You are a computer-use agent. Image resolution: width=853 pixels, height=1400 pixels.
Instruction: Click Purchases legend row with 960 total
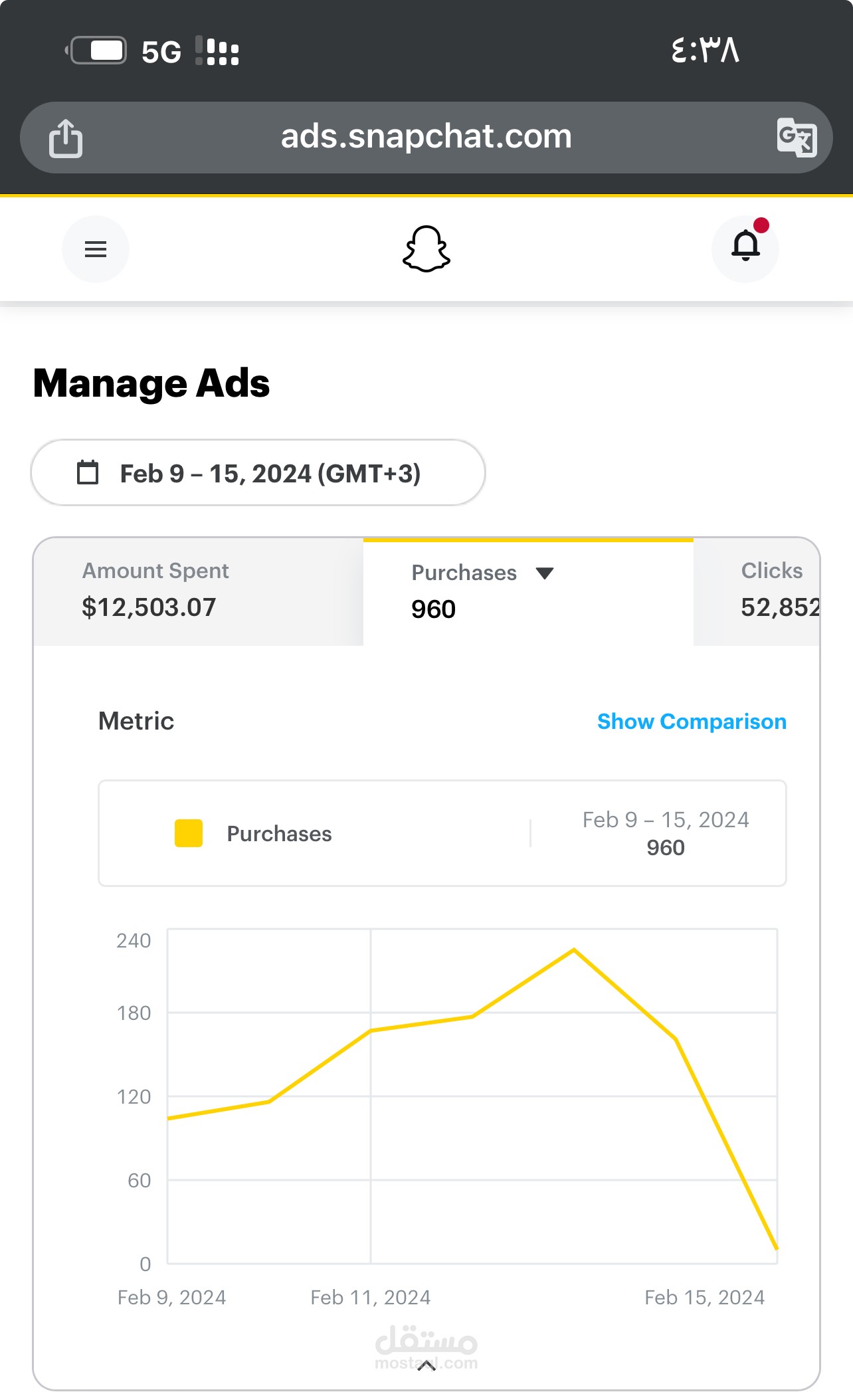coord(442,833)
